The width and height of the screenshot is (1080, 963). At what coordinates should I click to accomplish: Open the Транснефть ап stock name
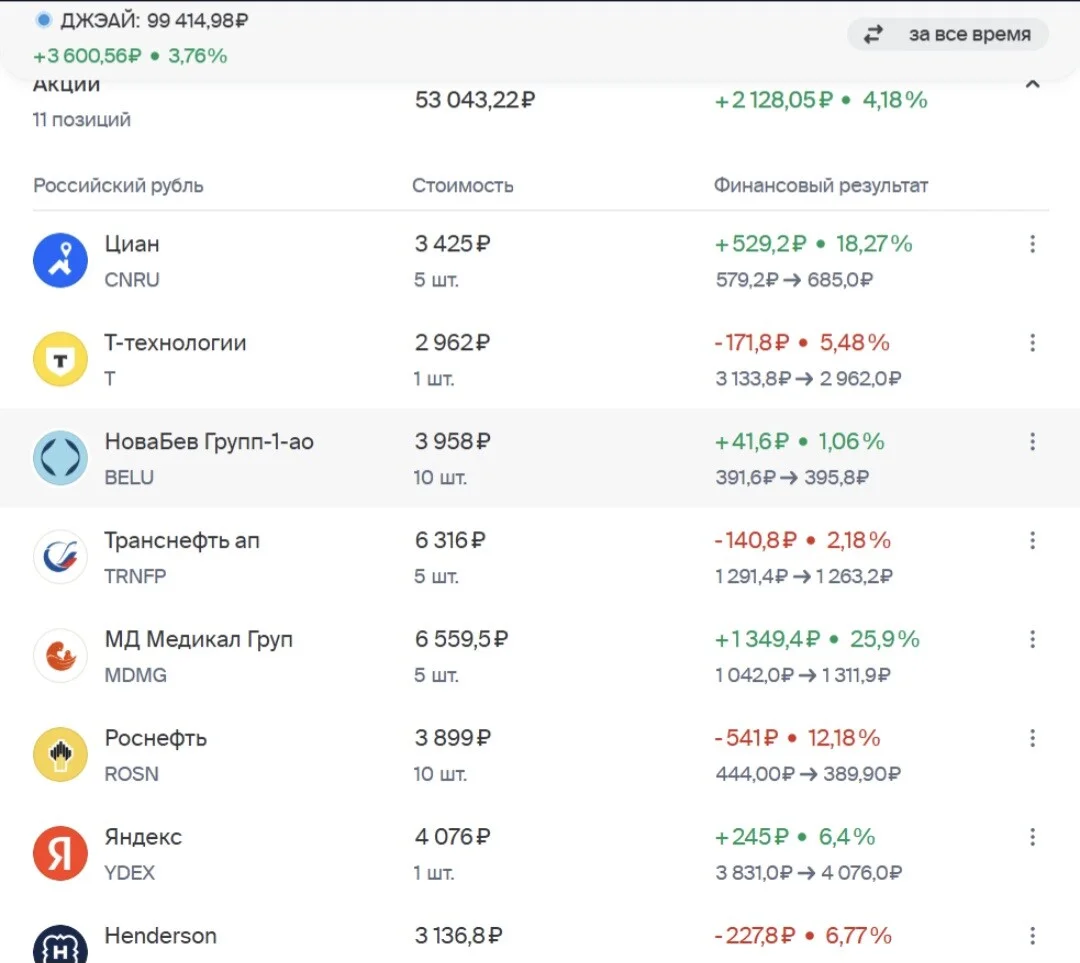tap(182, 541)
